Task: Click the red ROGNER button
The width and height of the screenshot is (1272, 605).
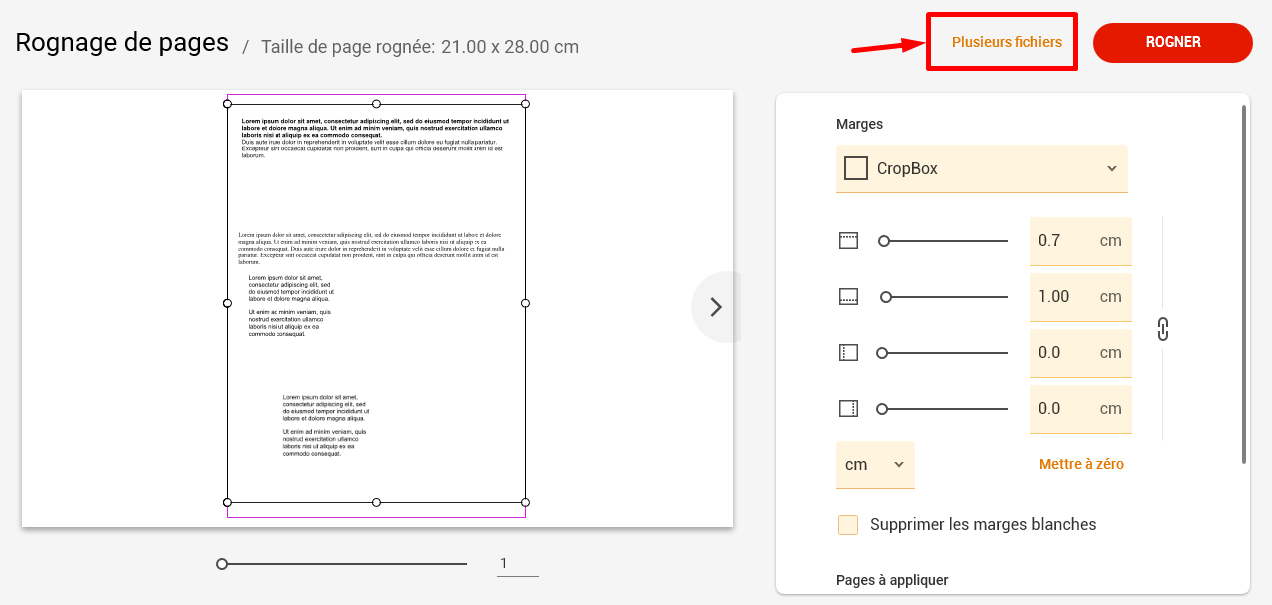Action: coord(1173,43)
